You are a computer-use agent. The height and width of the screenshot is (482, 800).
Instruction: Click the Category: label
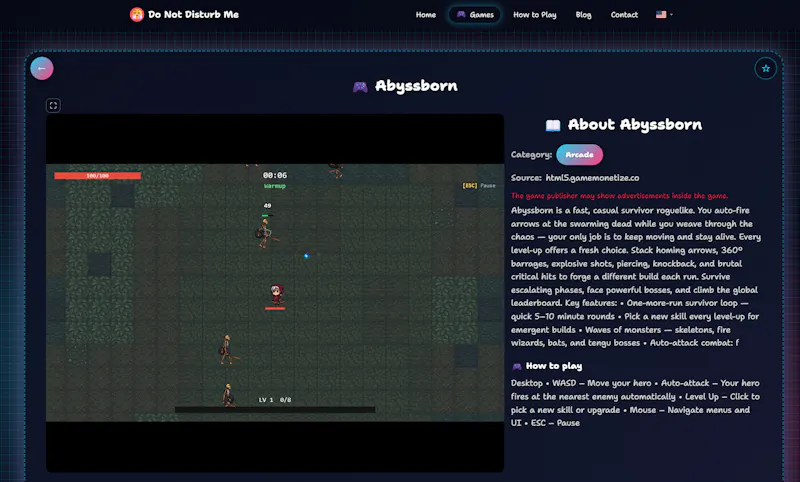[531, 155]
